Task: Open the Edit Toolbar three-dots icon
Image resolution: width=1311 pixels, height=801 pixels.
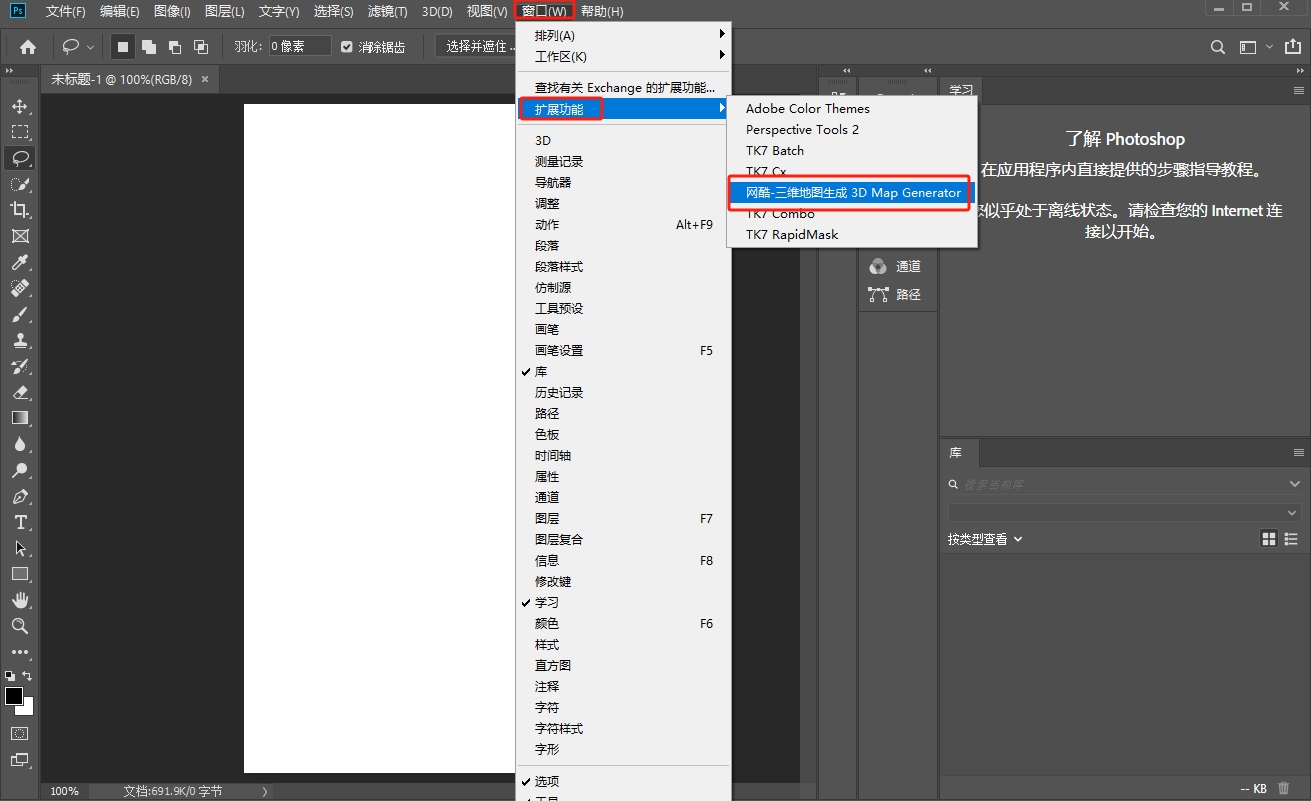Action: click(x=20, y=652)
